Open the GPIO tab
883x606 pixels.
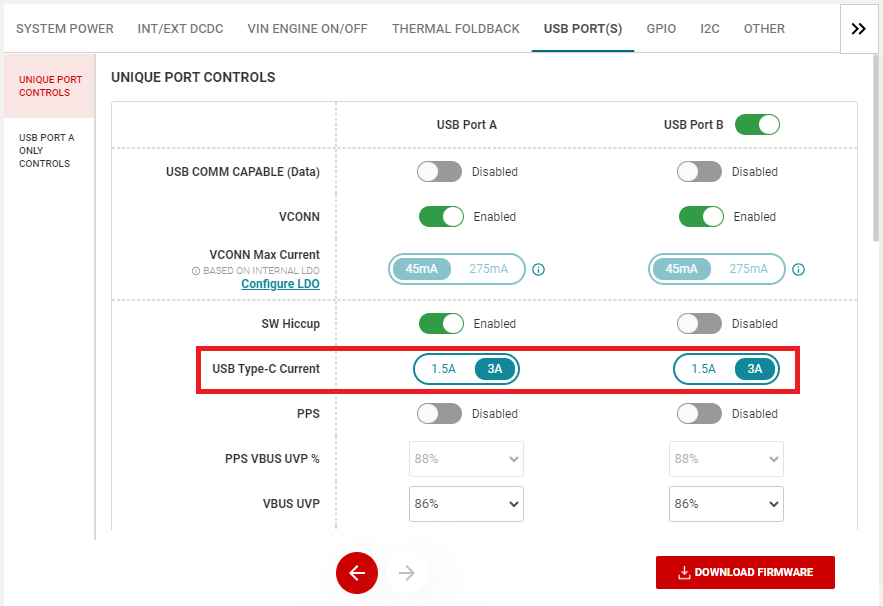(661, 28)
